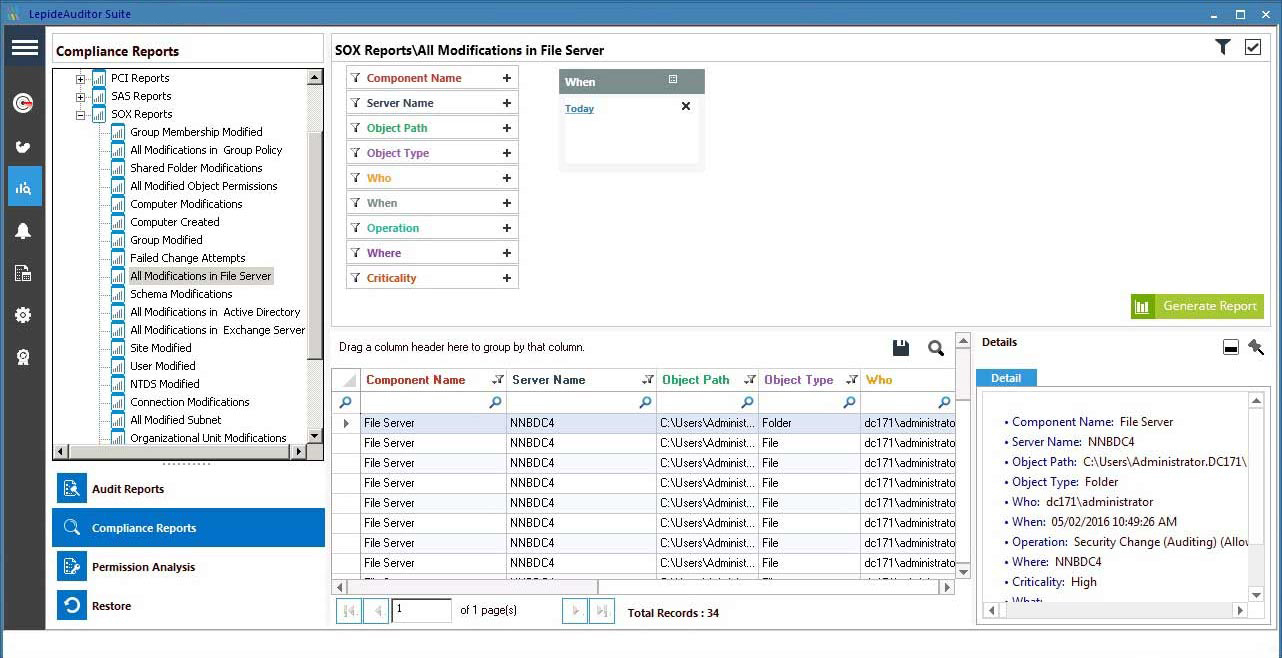Open the document list icon in sidebar

pyautogui.click(x=23, y=273)
